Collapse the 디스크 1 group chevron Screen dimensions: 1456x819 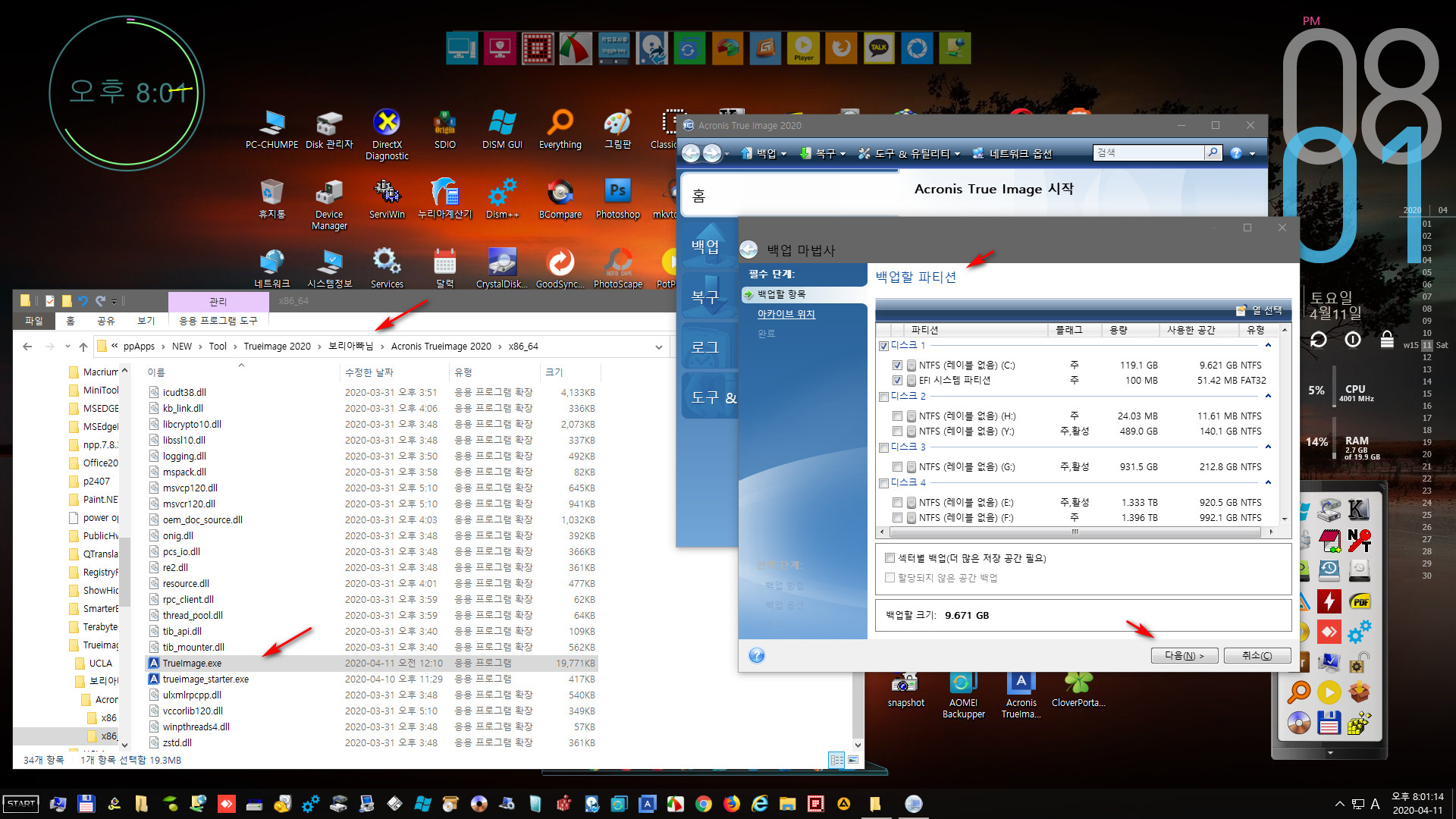pyautogui.click(x=1268, y=345)
